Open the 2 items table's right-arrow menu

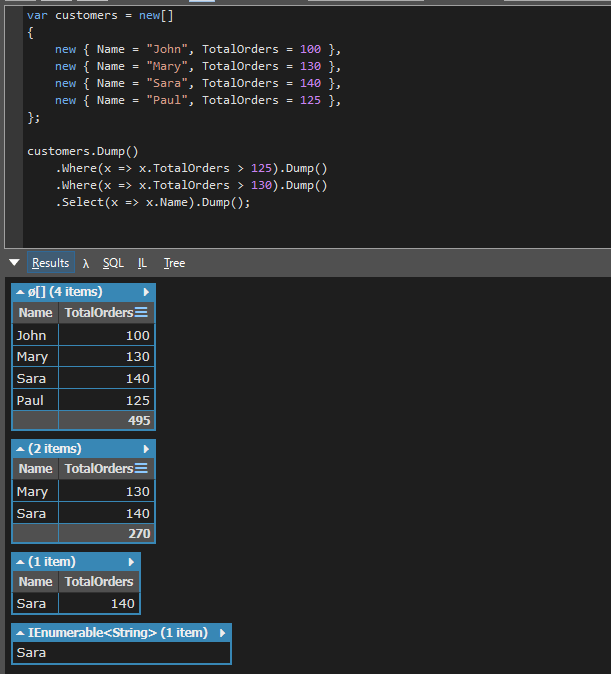pyautogui.click(x=146, y=449)
